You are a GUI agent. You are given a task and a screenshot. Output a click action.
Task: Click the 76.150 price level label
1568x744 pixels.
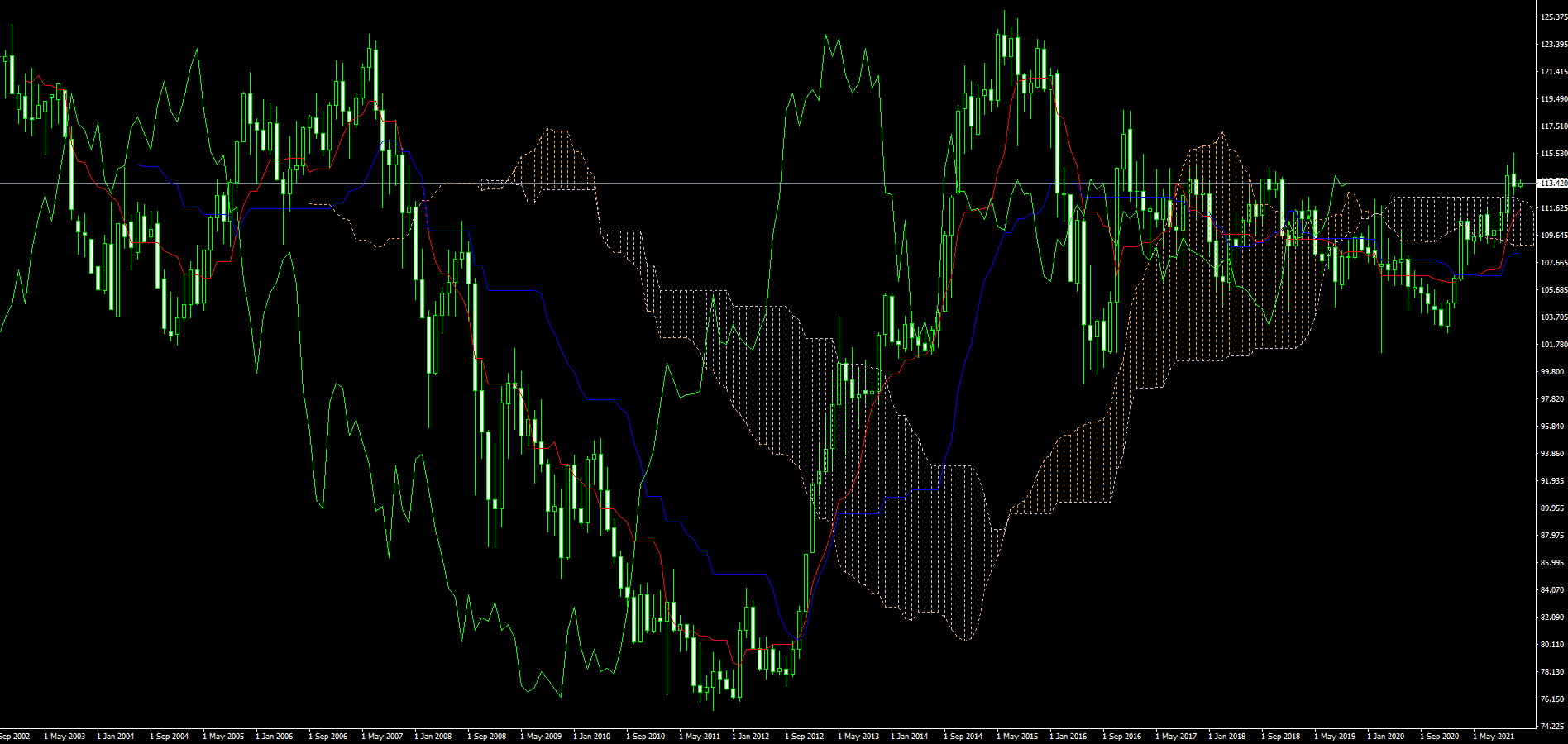click(x=1552, y=699)
